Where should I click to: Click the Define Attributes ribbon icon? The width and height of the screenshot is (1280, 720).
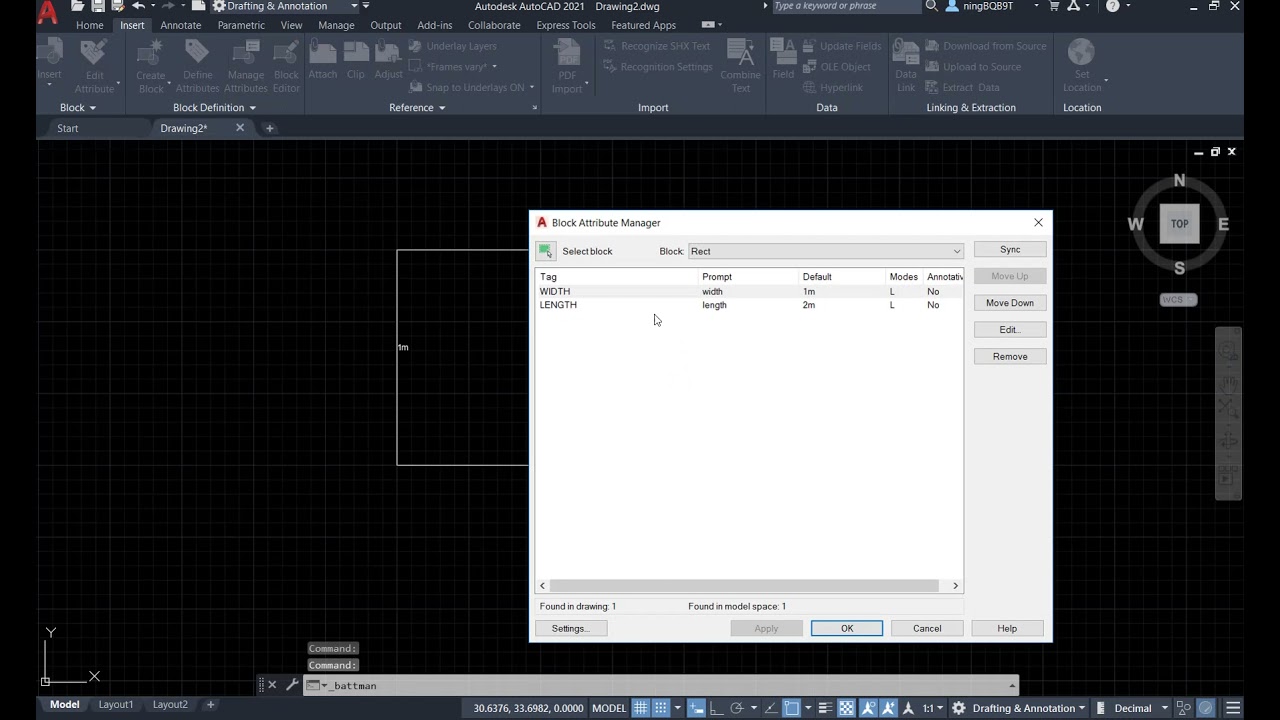(x=197, y=66)
